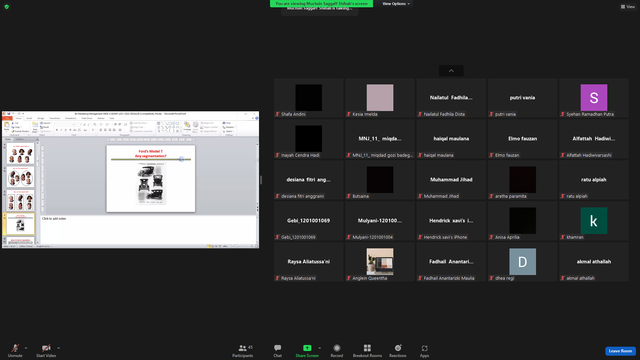Open the font name box in PowerPoint ribbon
Image resolution: width=640 pixels, height=360 pixels.
coord(64,124)
